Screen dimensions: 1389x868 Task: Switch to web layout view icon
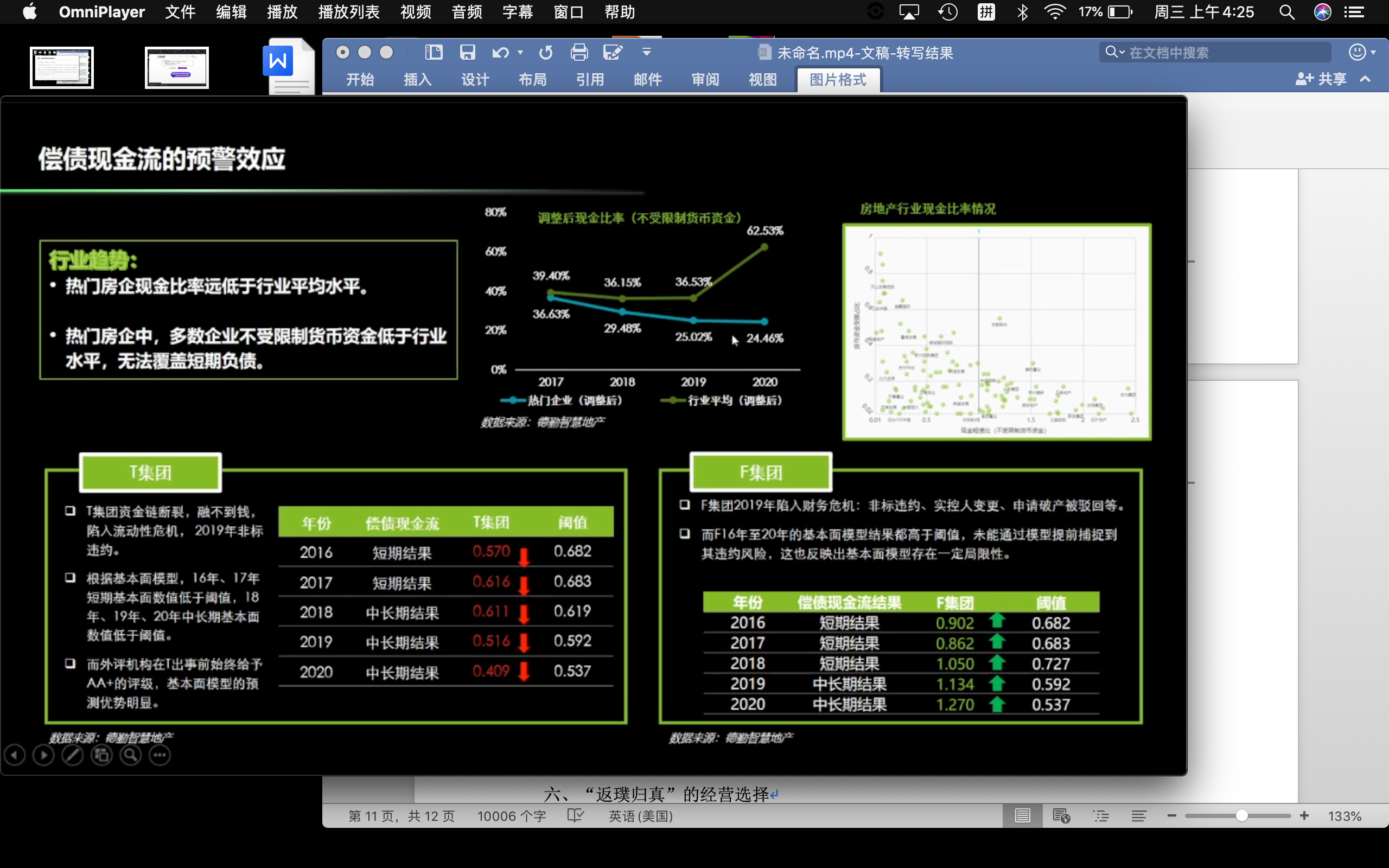(x=1061, y=816)
